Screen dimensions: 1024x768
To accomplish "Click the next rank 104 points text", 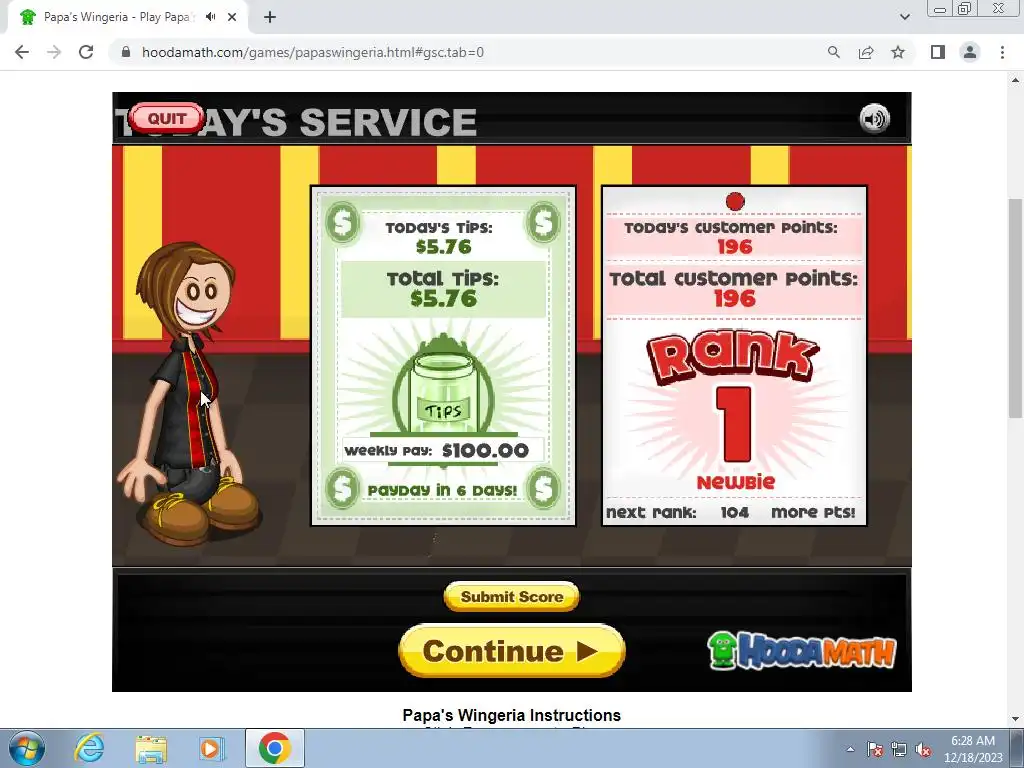I will [731, 512].
